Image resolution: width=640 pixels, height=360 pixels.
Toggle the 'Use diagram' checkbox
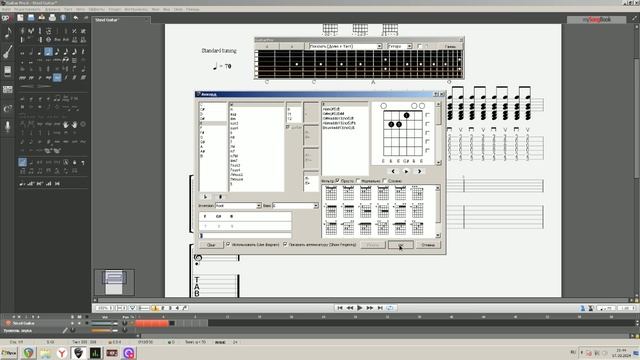(x=228, y=244)
